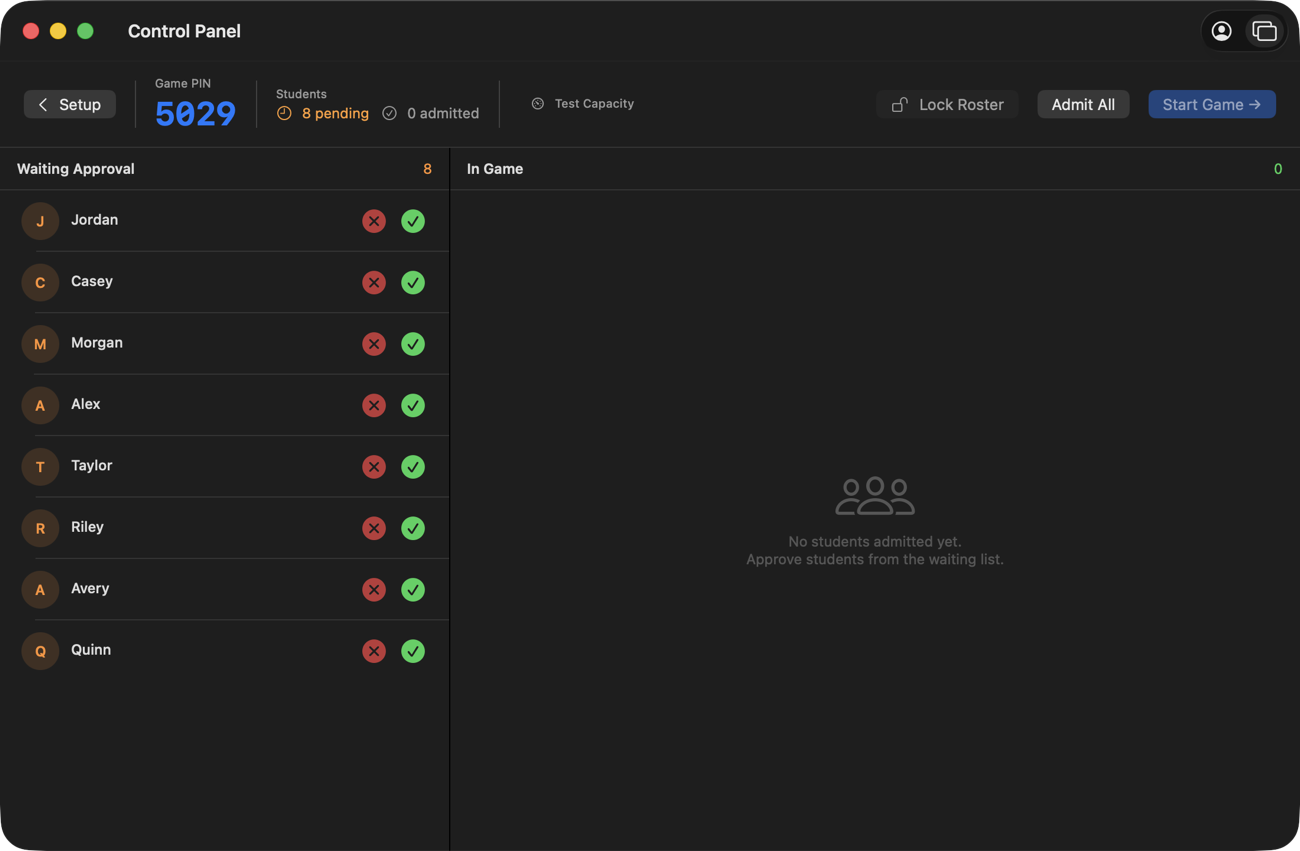The image size is (1300, 851).
Task: Reject Taylor with the red X icon
Action: pyautogui.click(x=374, y=467)
